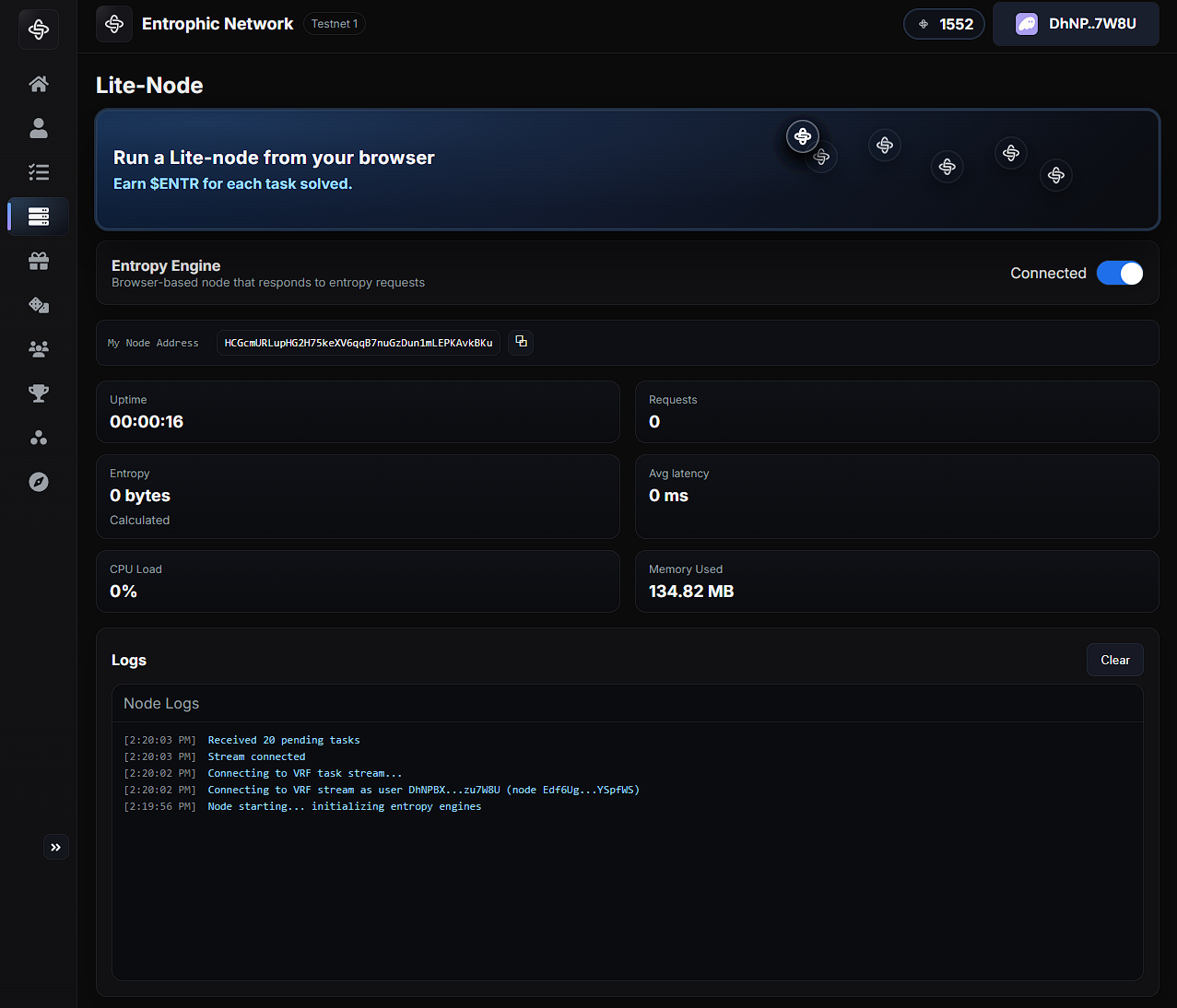Click the 1552 points balance
Viewport: 1177px width, 1008px height.
[x=944, y=24]
